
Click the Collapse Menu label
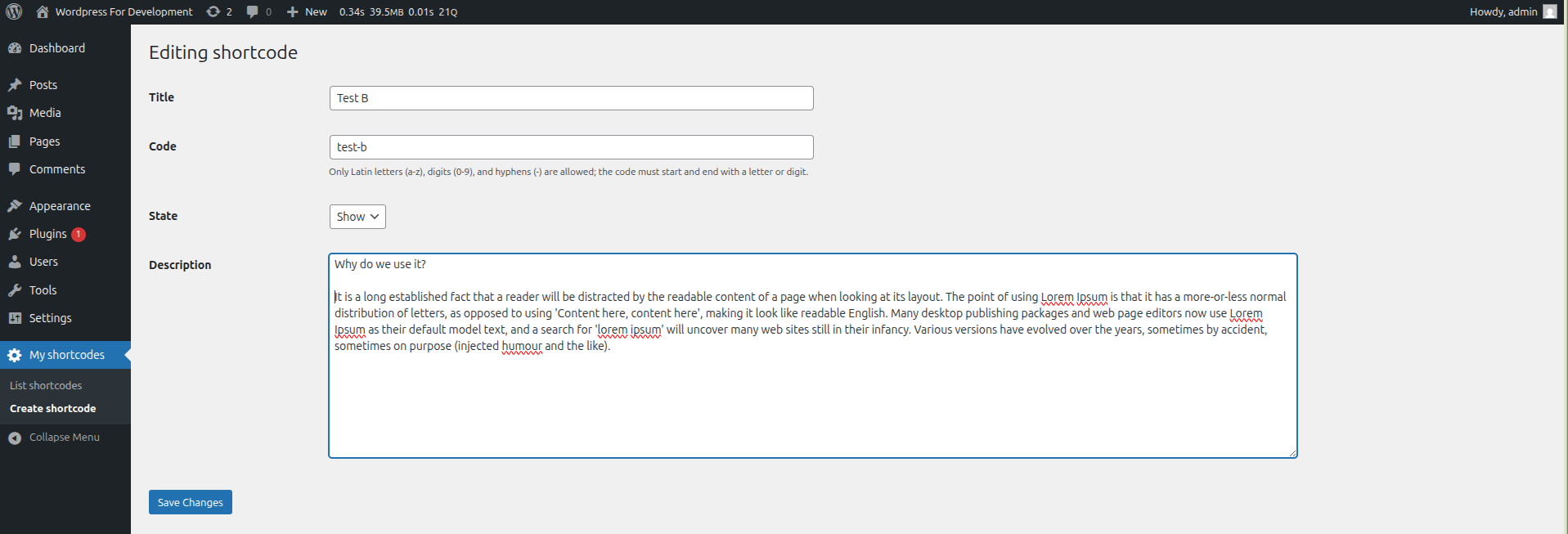[x=65, y=438]
